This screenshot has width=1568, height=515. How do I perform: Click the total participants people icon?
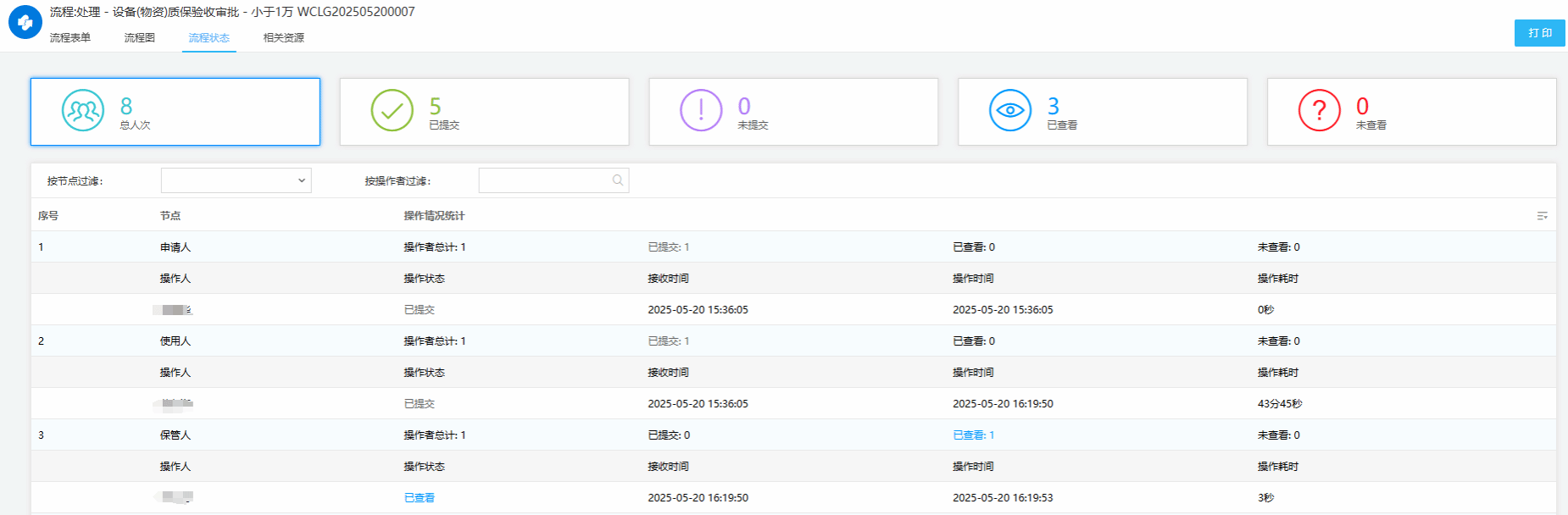pos(83,111)
